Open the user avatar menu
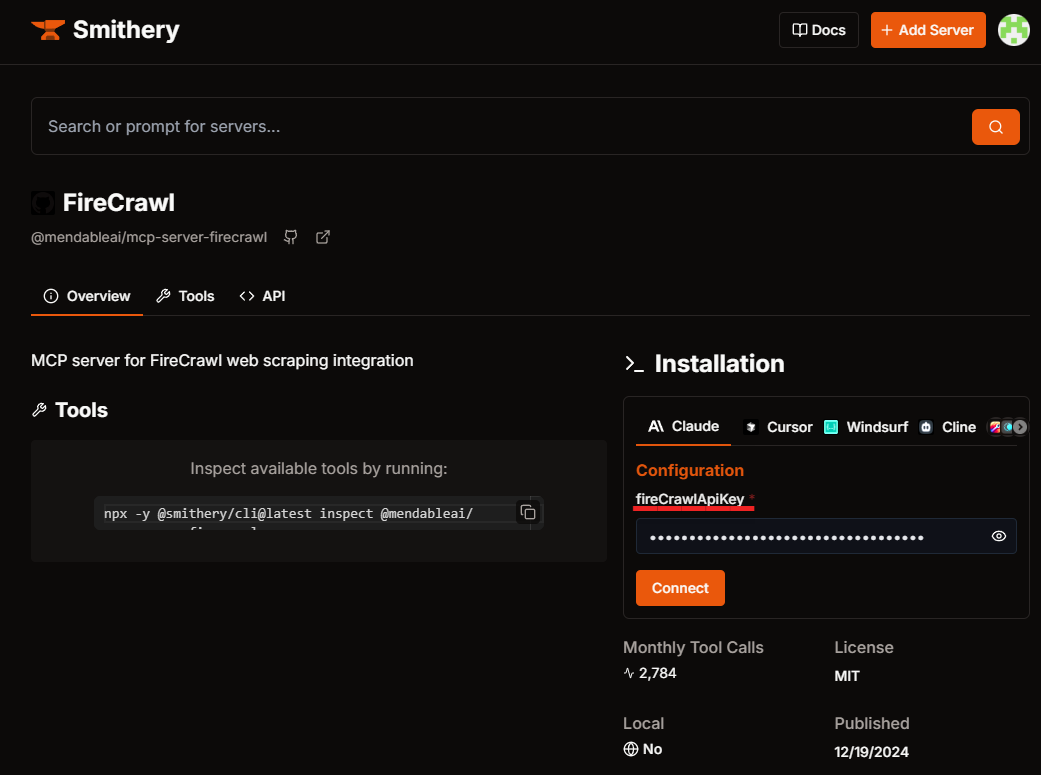 click(x=1014, y=30)
